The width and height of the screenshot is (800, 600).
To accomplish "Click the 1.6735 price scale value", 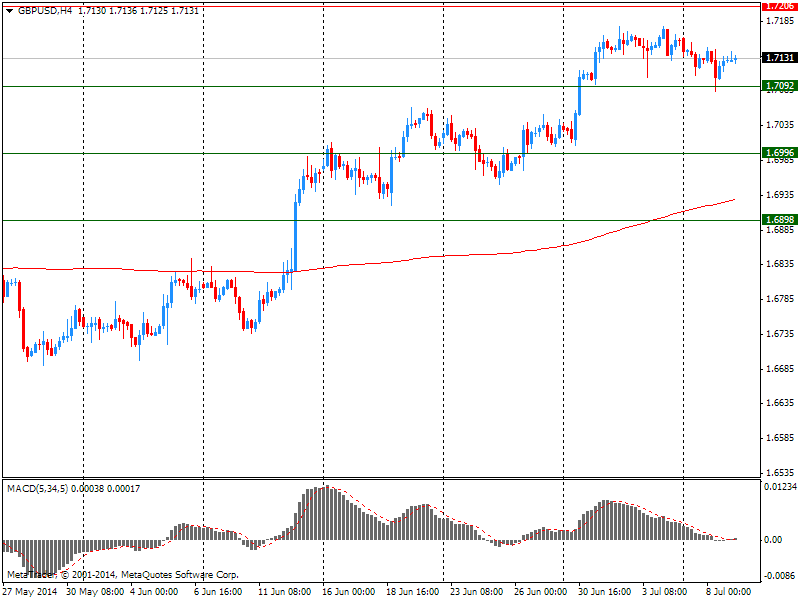I will coord(780,334).
